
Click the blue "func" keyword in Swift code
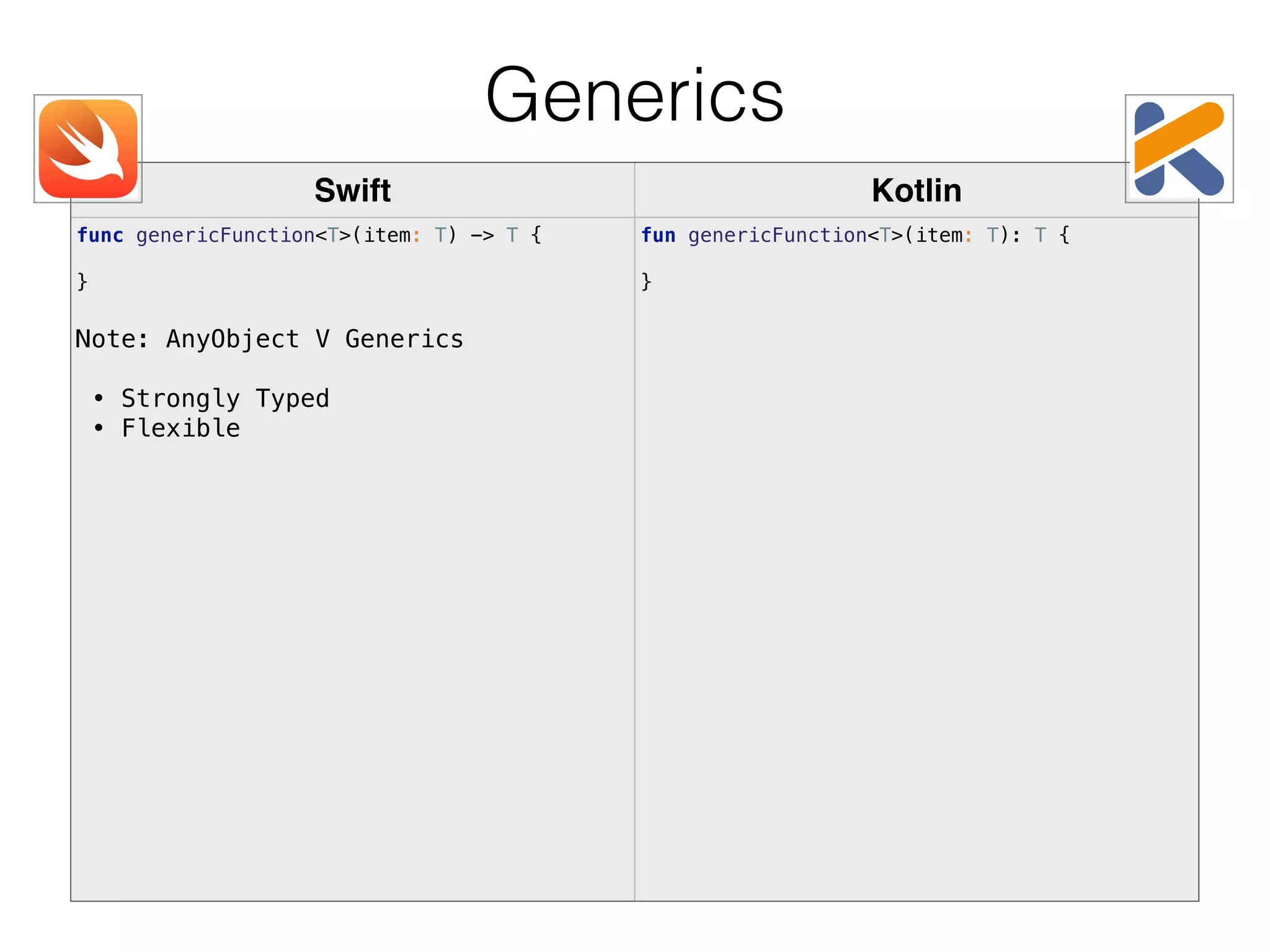100,236
